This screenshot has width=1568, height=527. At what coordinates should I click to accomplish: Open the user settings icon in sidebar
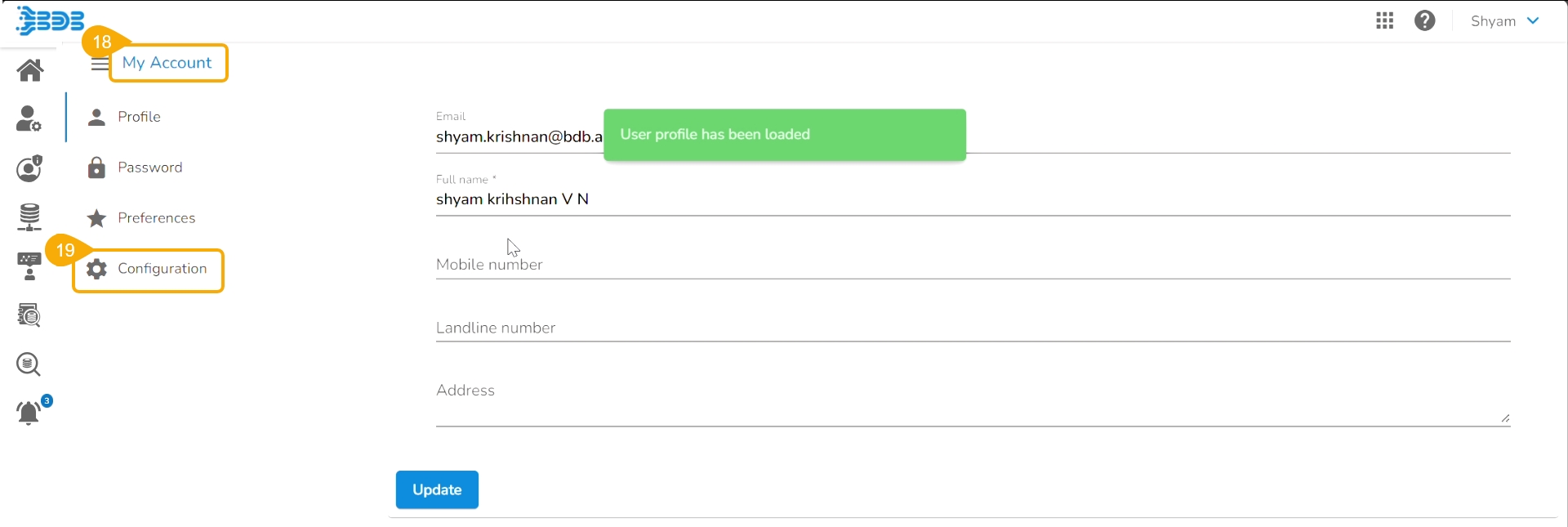[x=29, y=119]
